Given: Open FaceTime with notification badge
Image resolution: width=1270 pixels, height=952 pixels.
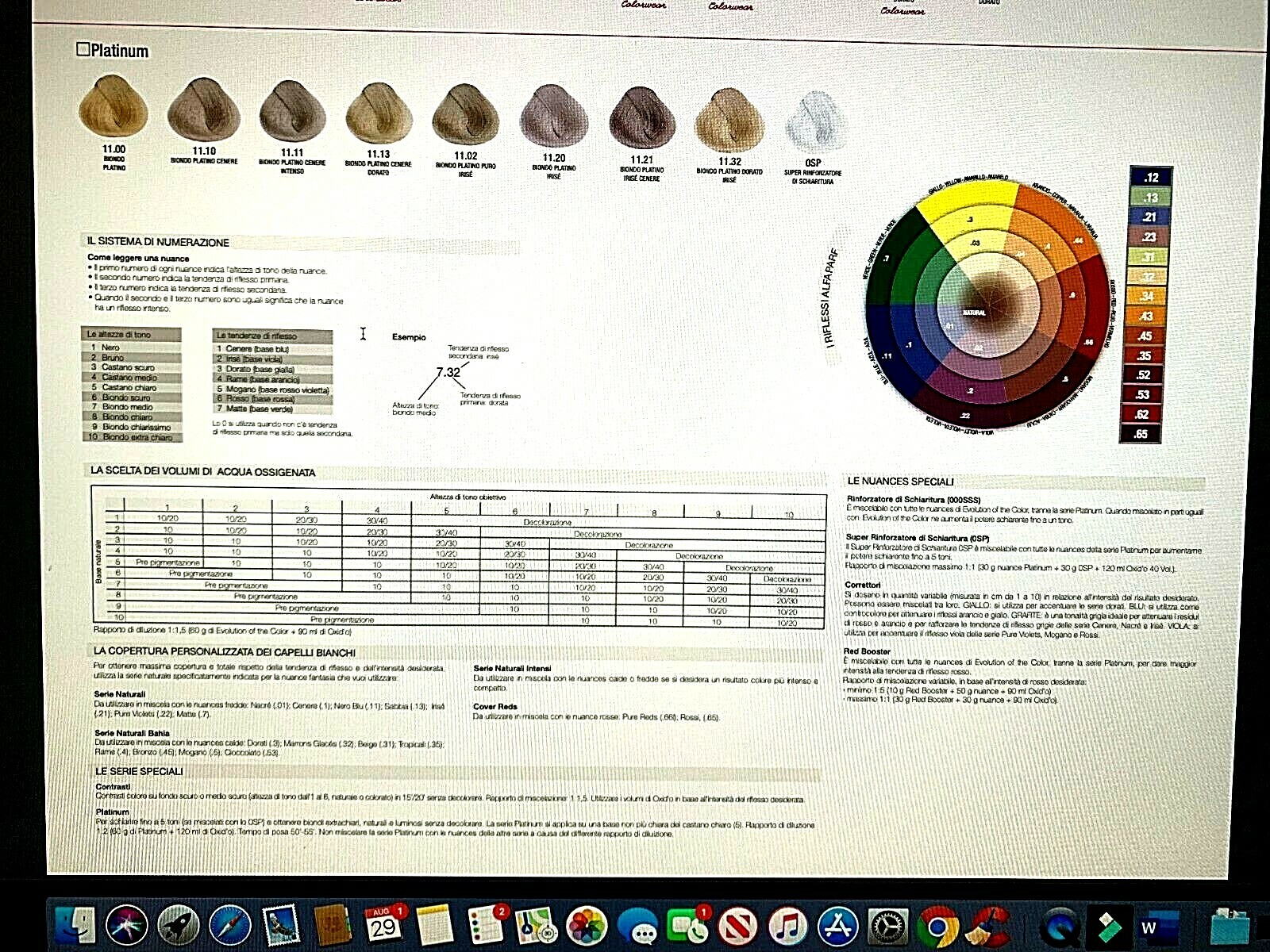Looking at the screenshot, I should point(689,926).
